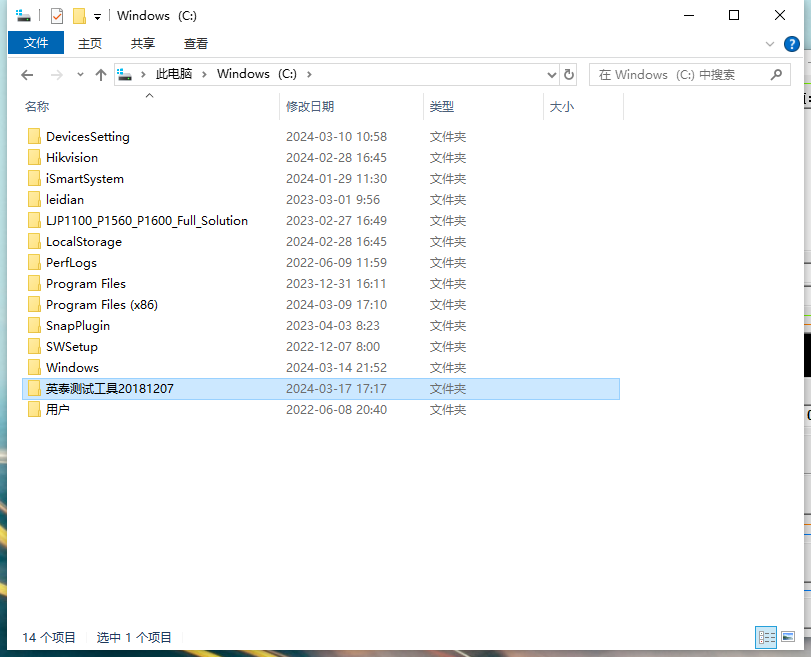The image size is (811, 657).
Task: Switch to large thumbnails view icon
Action: pos(788,637)
